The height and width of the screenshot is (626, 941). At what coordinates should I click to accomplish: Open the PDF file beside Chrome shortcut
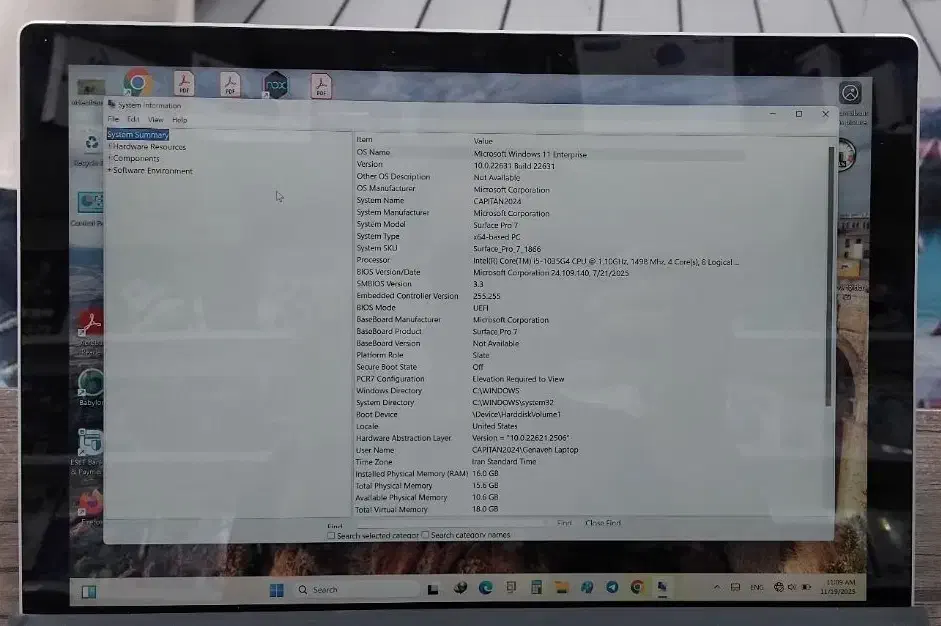tap(184, 83)
